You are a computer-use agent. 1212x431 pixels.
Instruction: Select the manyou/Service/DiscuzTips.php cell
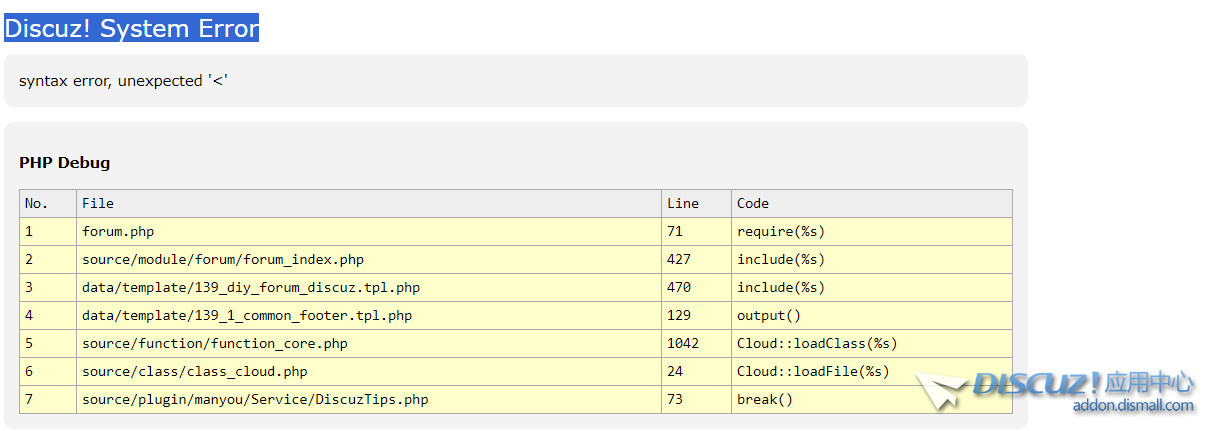pos(369,399)
